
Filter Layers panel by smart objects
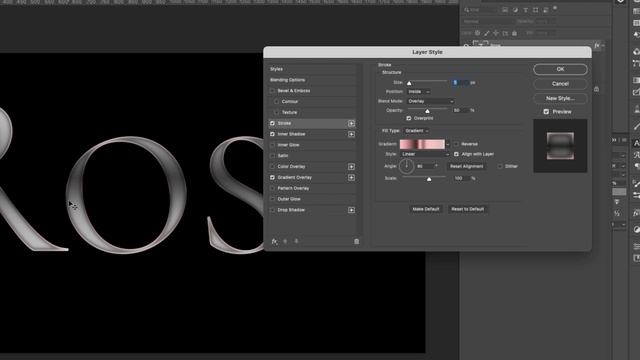coord(546,10)
